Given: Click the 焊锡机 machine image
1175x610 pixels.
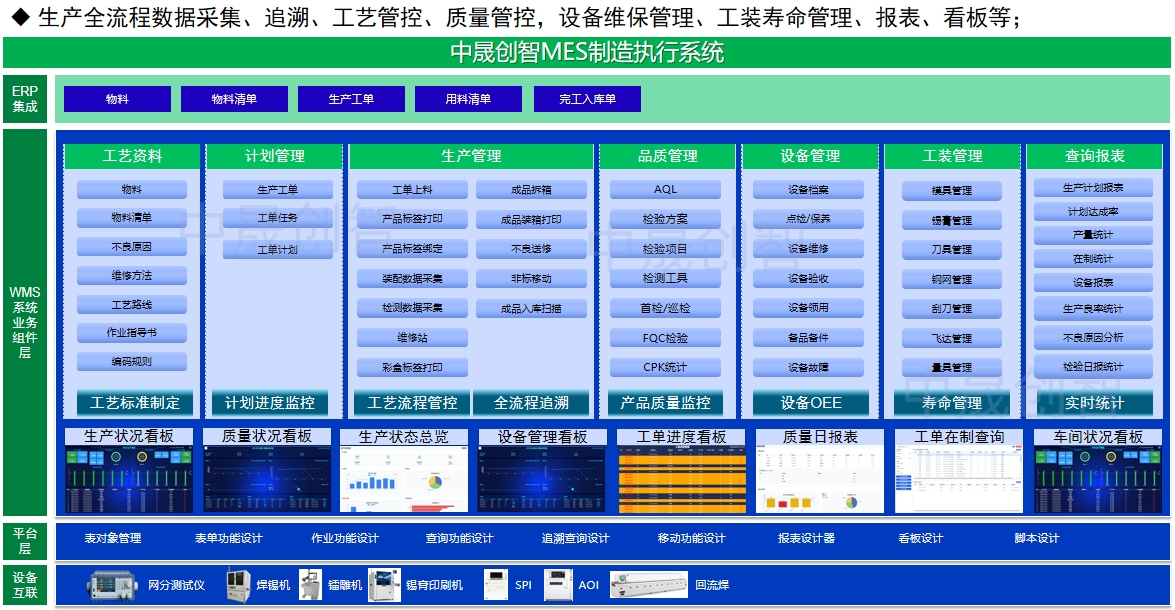Looking at the screenshot, I should 238,585.
